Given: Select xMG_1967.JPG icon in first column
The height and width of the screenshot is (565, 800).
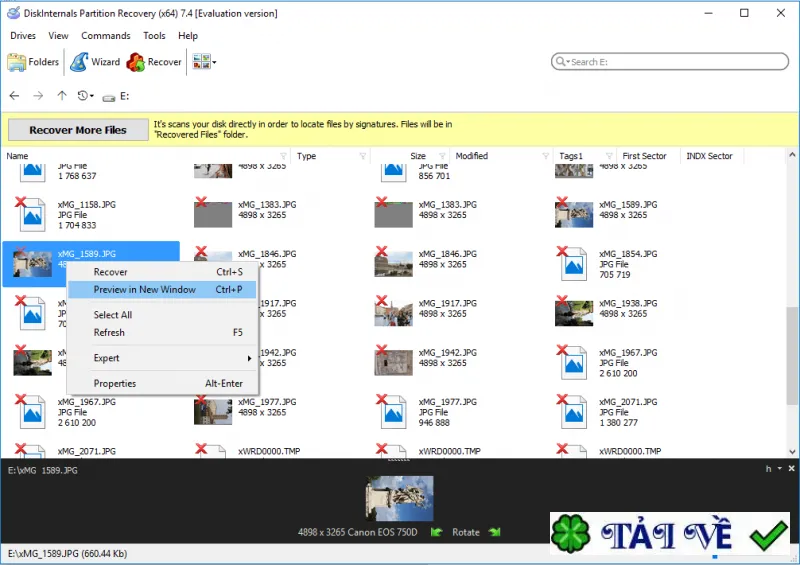Looking at the screenshot, I should pos(32,412).
